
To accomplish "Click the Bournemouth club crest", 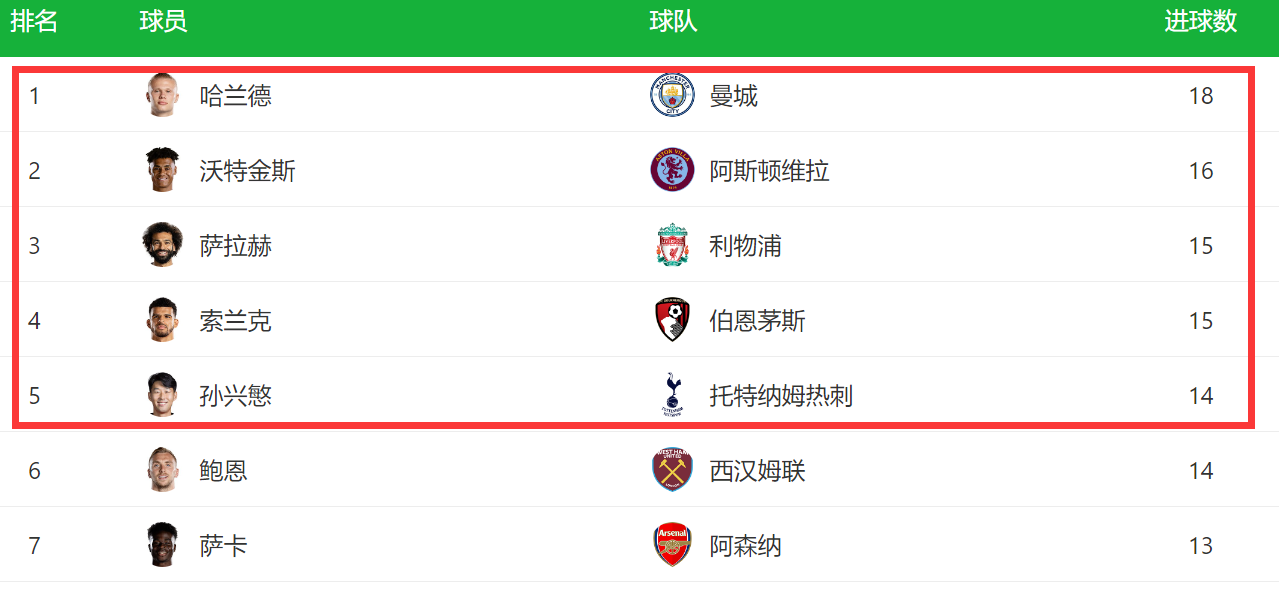I will pos(672,320).
